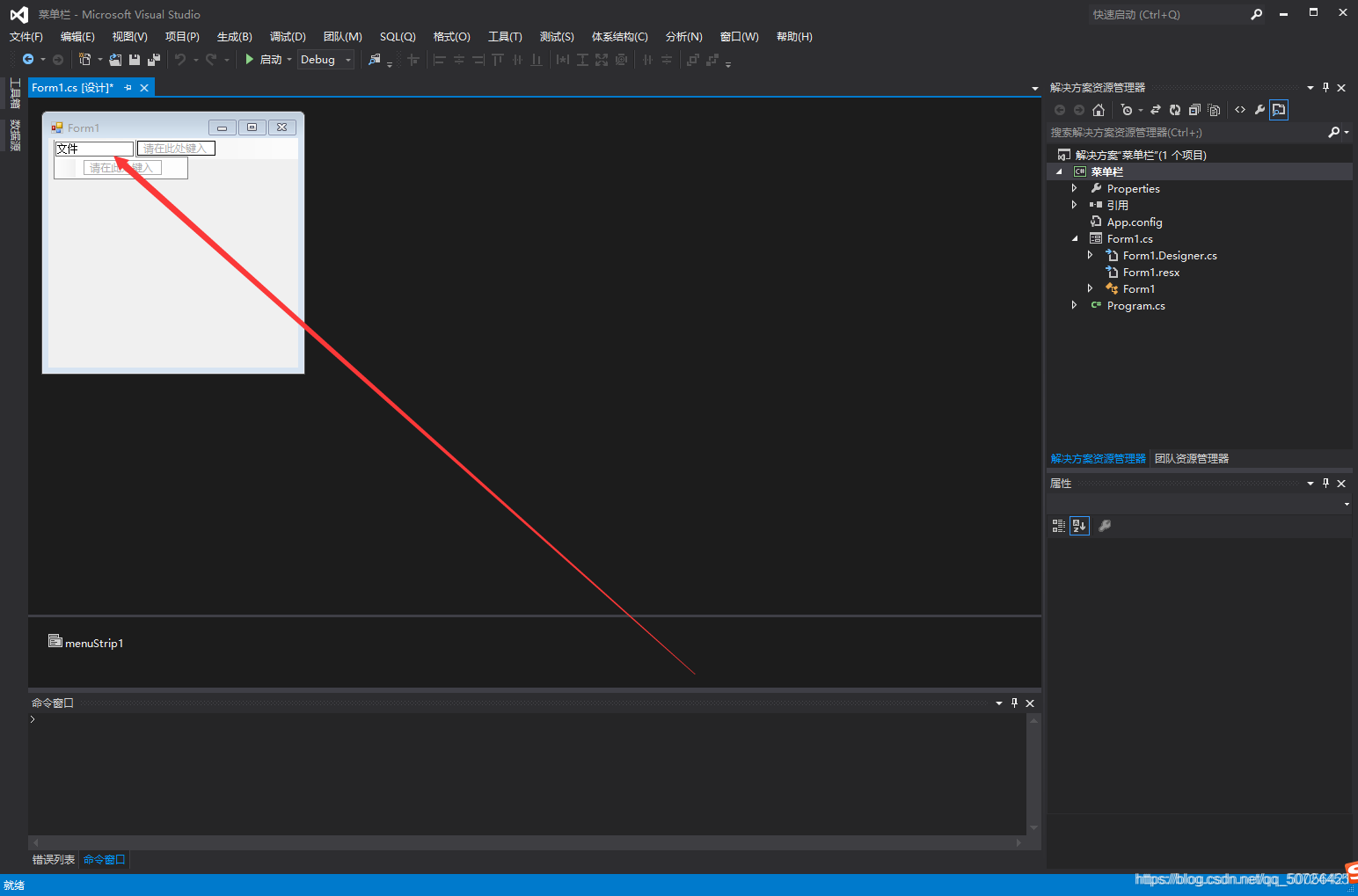Click the green Start (启动) play icon
The height and width of the screenshot is (896, 1358).
tap(250, 59)
